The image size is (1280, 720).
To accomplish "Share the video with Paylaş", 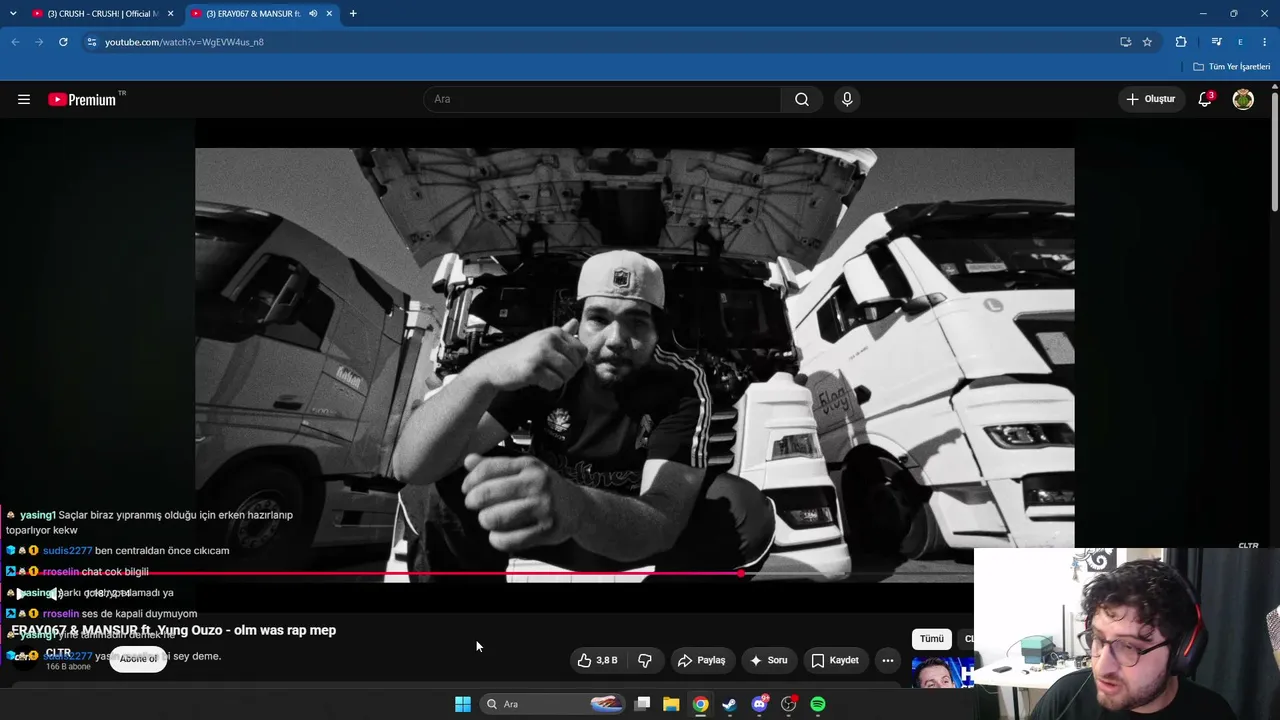I will 701,660.
